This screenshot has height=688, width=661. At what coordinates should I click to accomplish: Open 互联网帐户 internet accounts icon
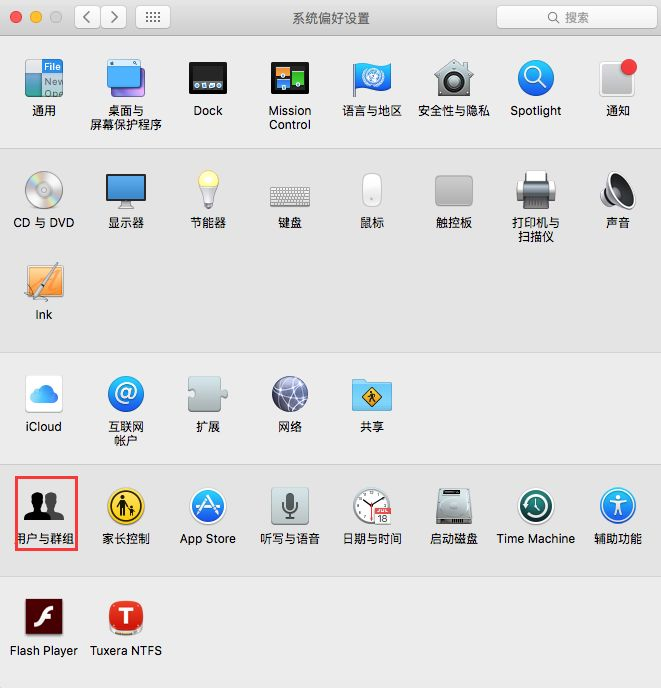126,394
